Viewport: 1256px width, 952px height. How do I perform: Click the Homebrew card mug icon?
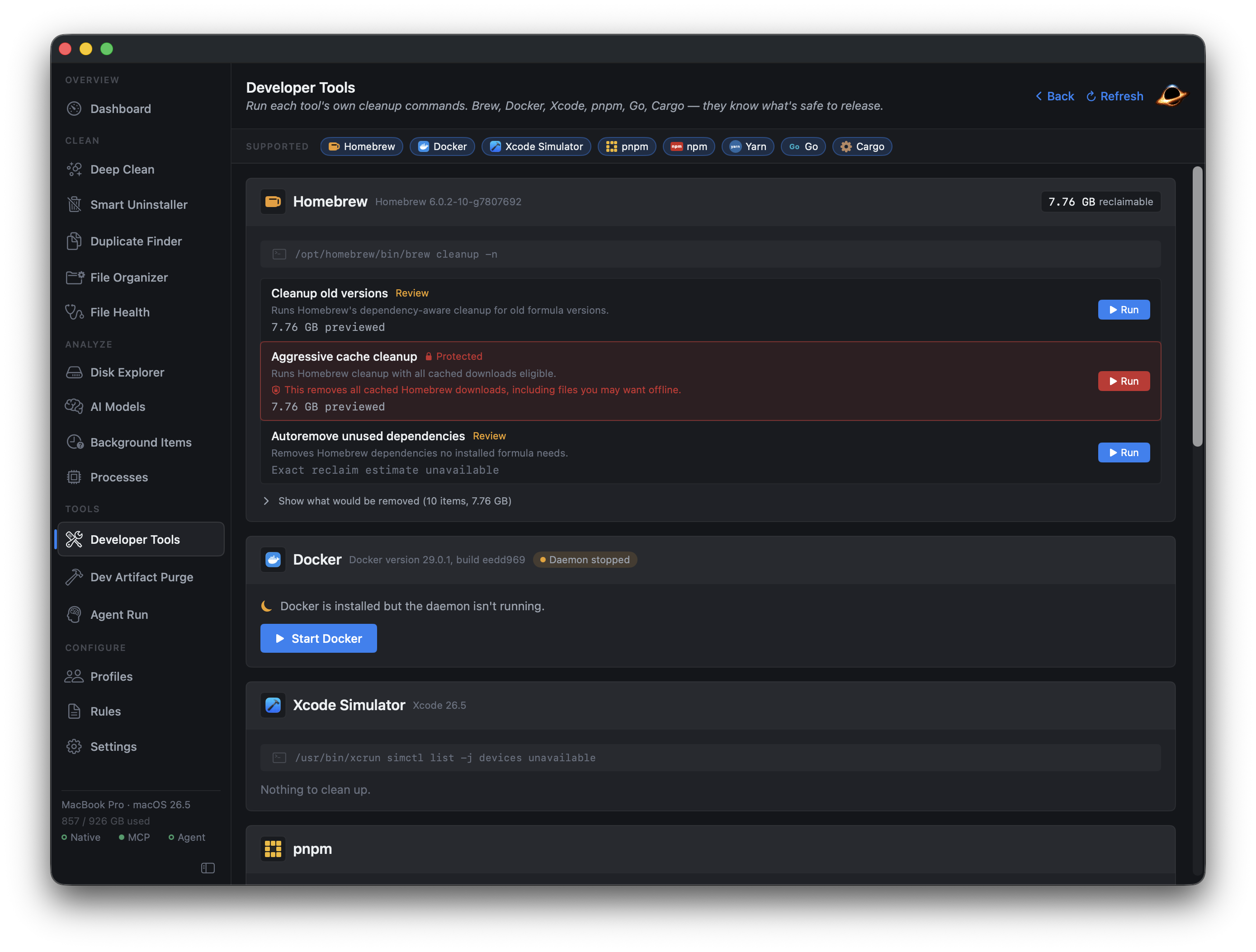point(273,202)
